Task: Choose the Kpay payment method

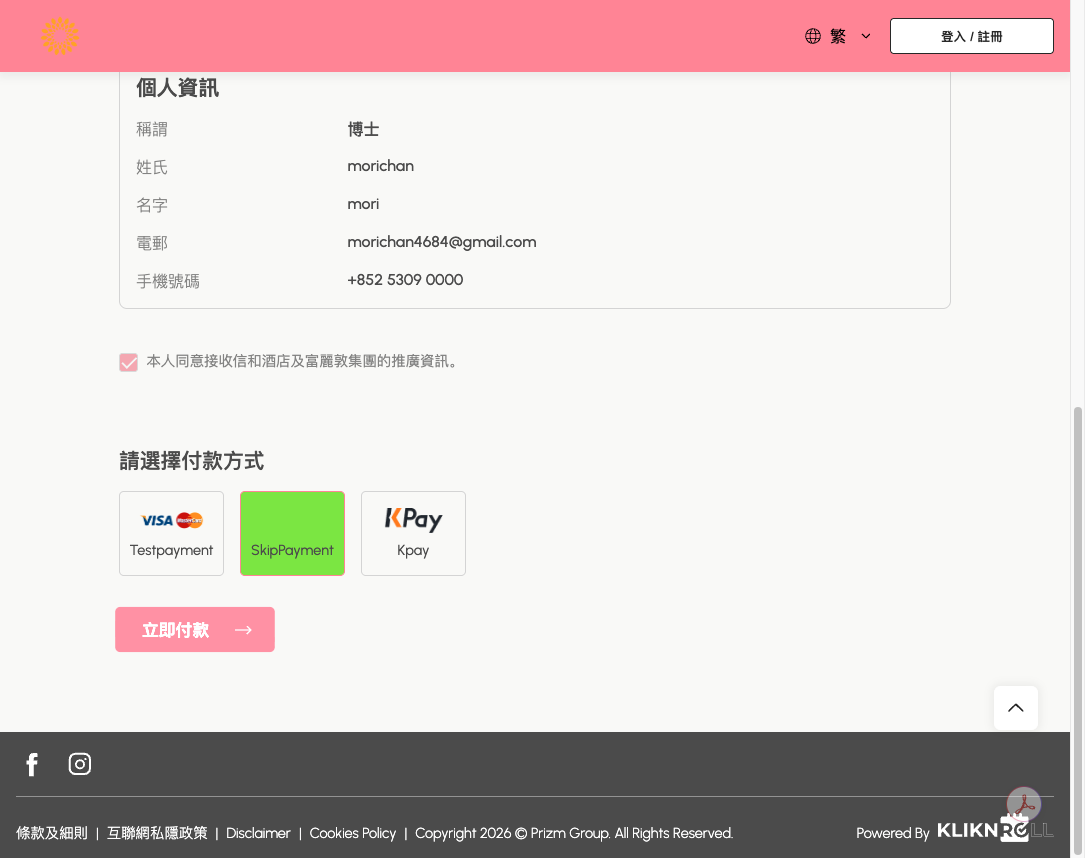Action: pos(413,533)
